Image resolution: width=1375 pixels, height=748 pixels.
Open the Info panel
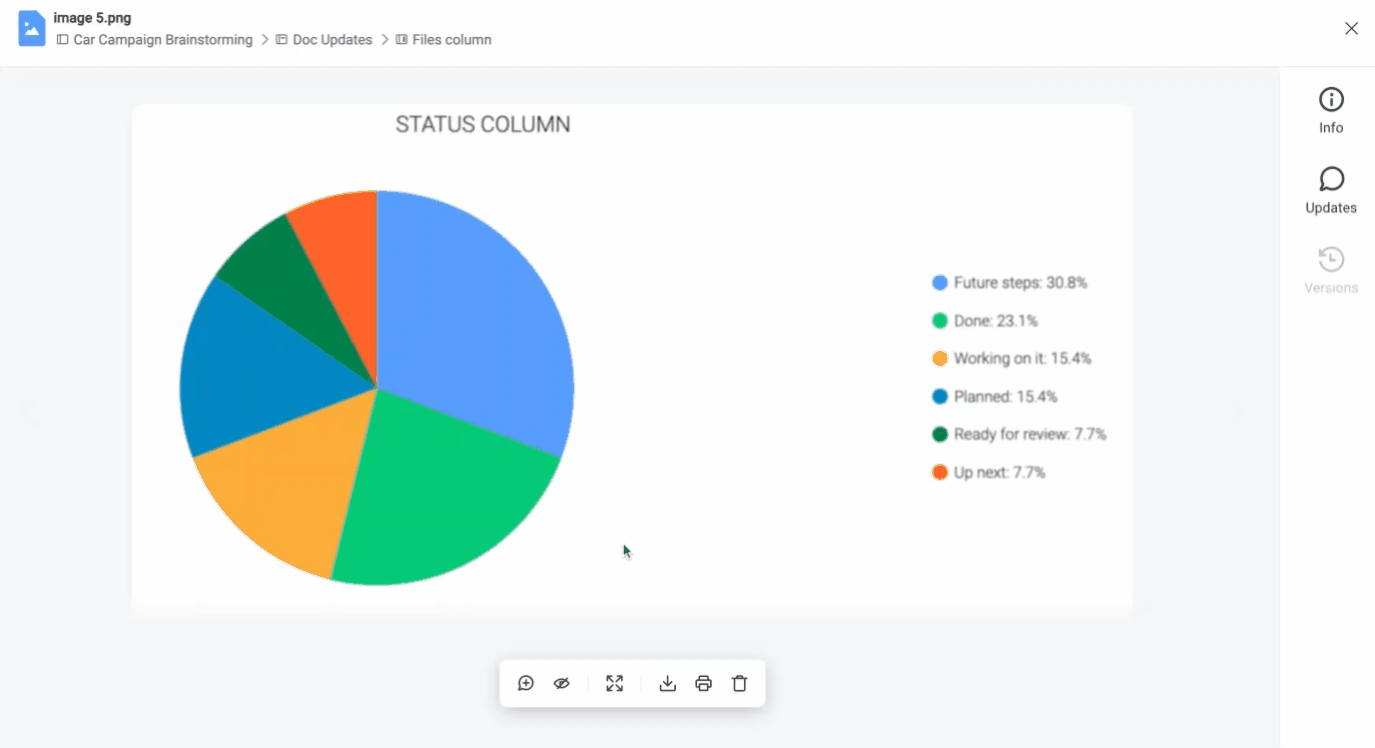click(1331, 110)
